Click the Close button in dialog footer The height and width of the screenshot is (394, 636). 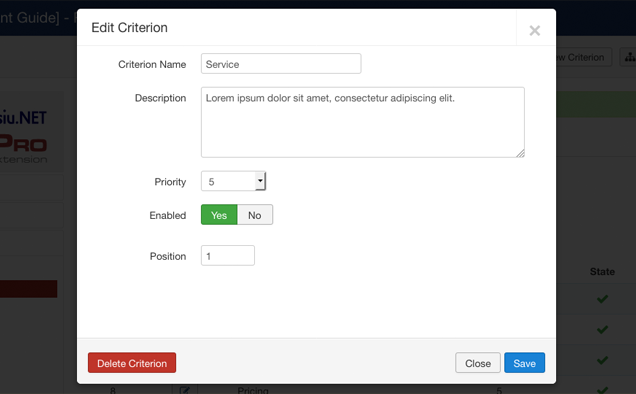click(x=478, y=363)
